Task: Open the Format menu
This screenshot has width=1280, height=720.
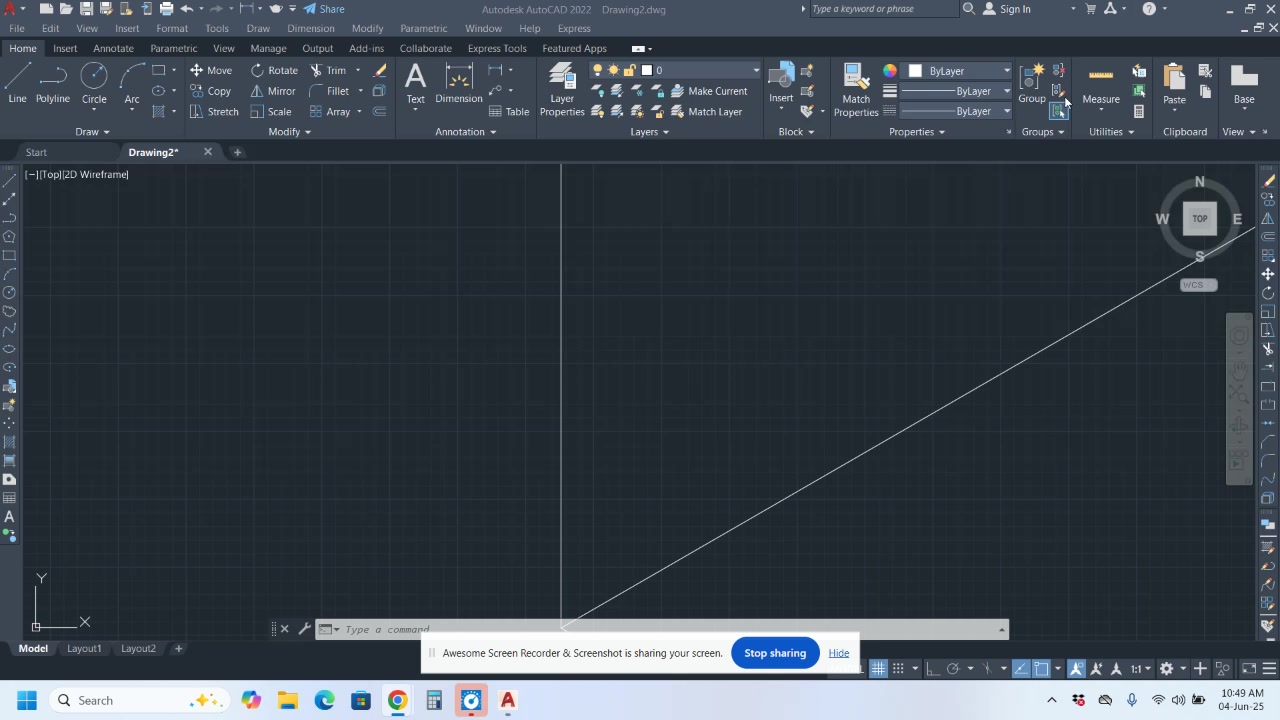Action: click(x=172, y=28)
